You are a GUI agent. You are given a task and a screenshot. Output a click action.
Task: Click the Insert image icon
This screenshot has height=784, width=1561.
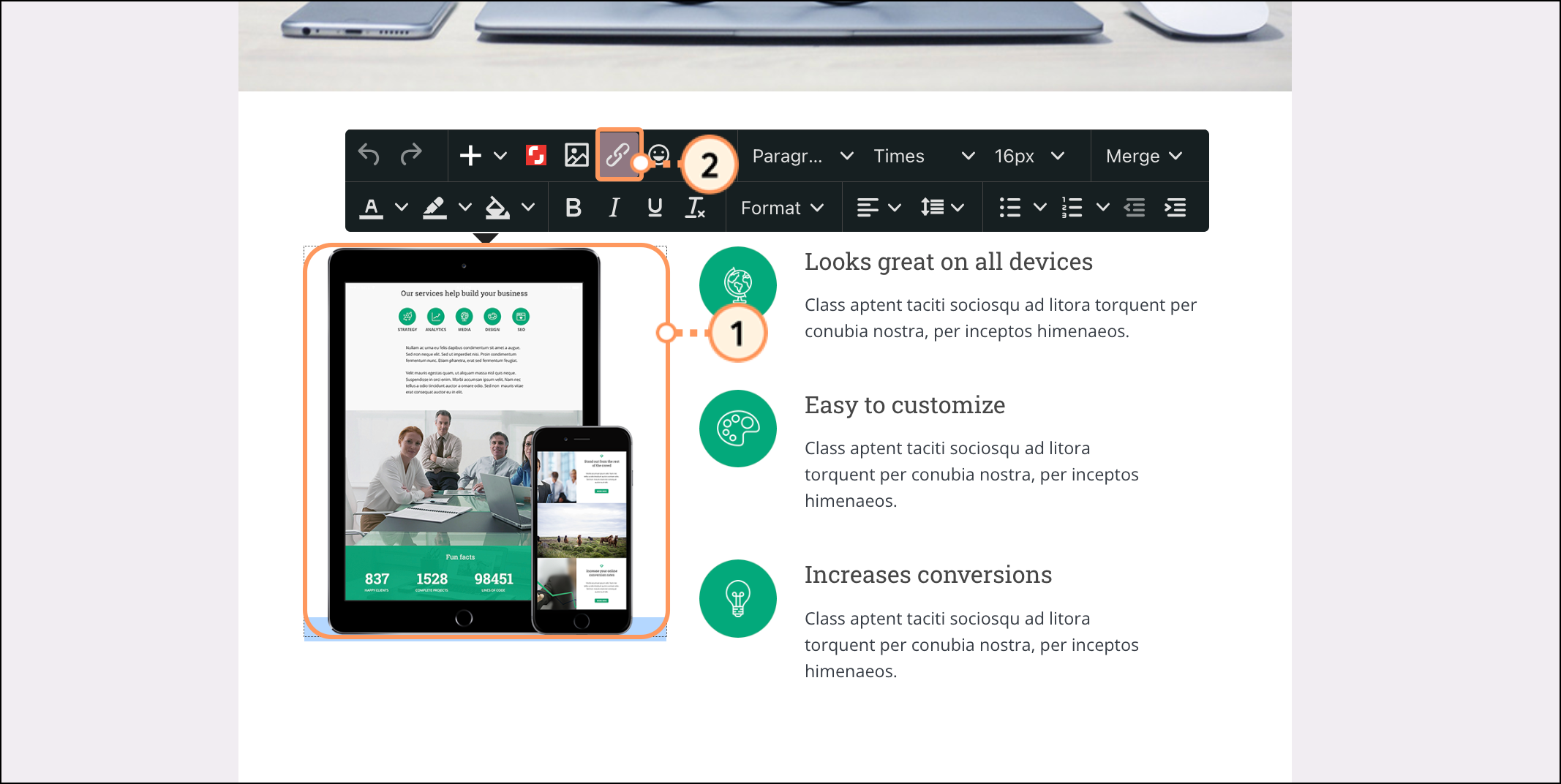pyautogui.click(x=576, y=155)
